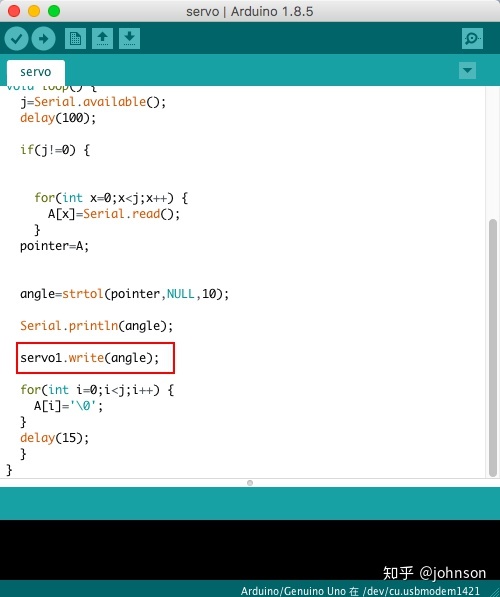500x597 pixels.
Task: Create a new sketch file
Action: pyautogui.click(x=75, y=38)
